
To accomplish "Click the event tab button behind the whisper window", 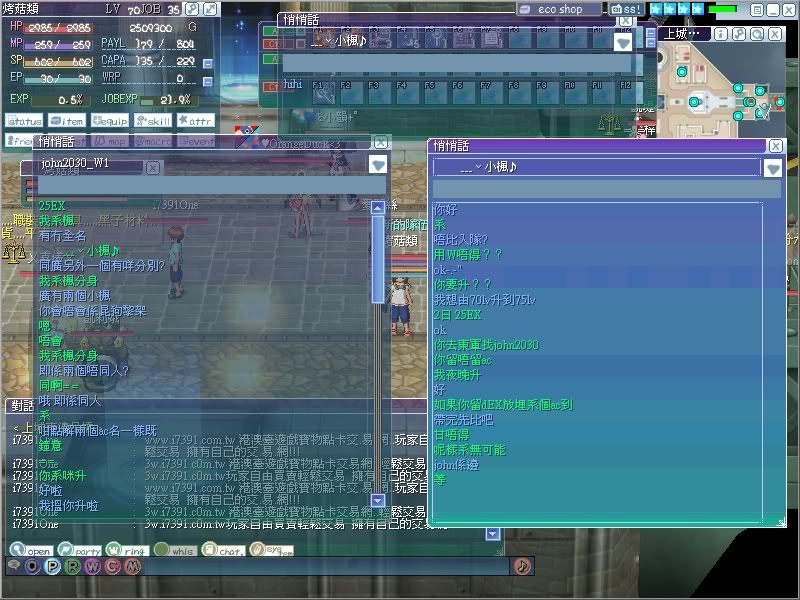I will pyautogui.click(x=196, y=141).
